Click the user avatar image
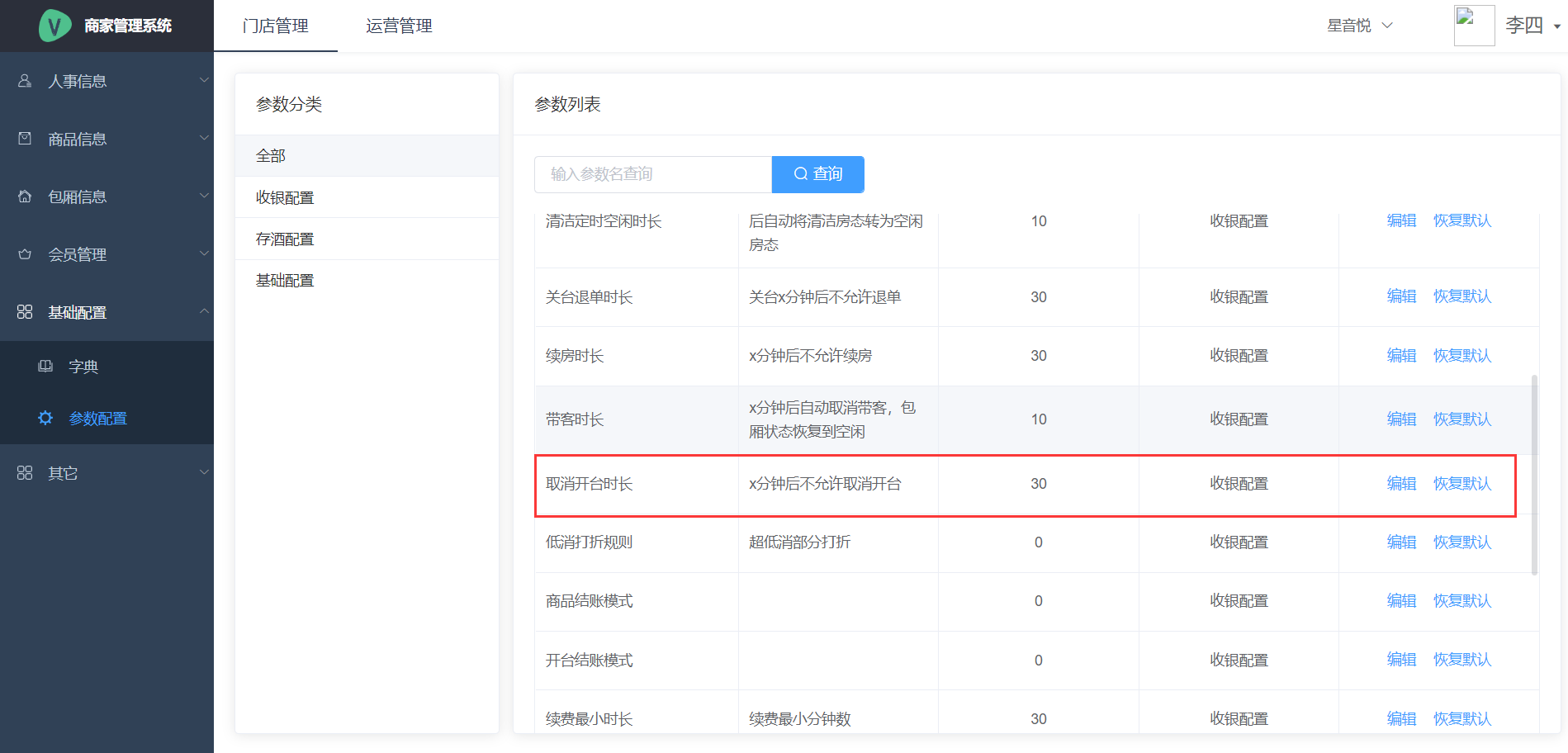 [x=1474, y=26]
